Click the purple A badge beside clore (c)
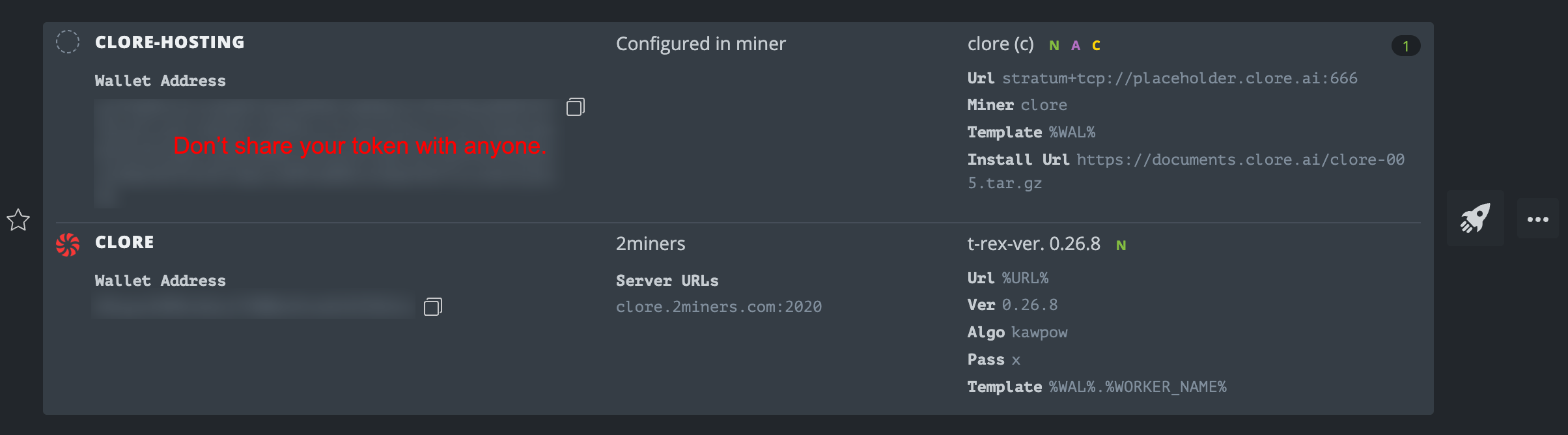The height and width of the screenshot is (435, 1568). coord(1076,46)
